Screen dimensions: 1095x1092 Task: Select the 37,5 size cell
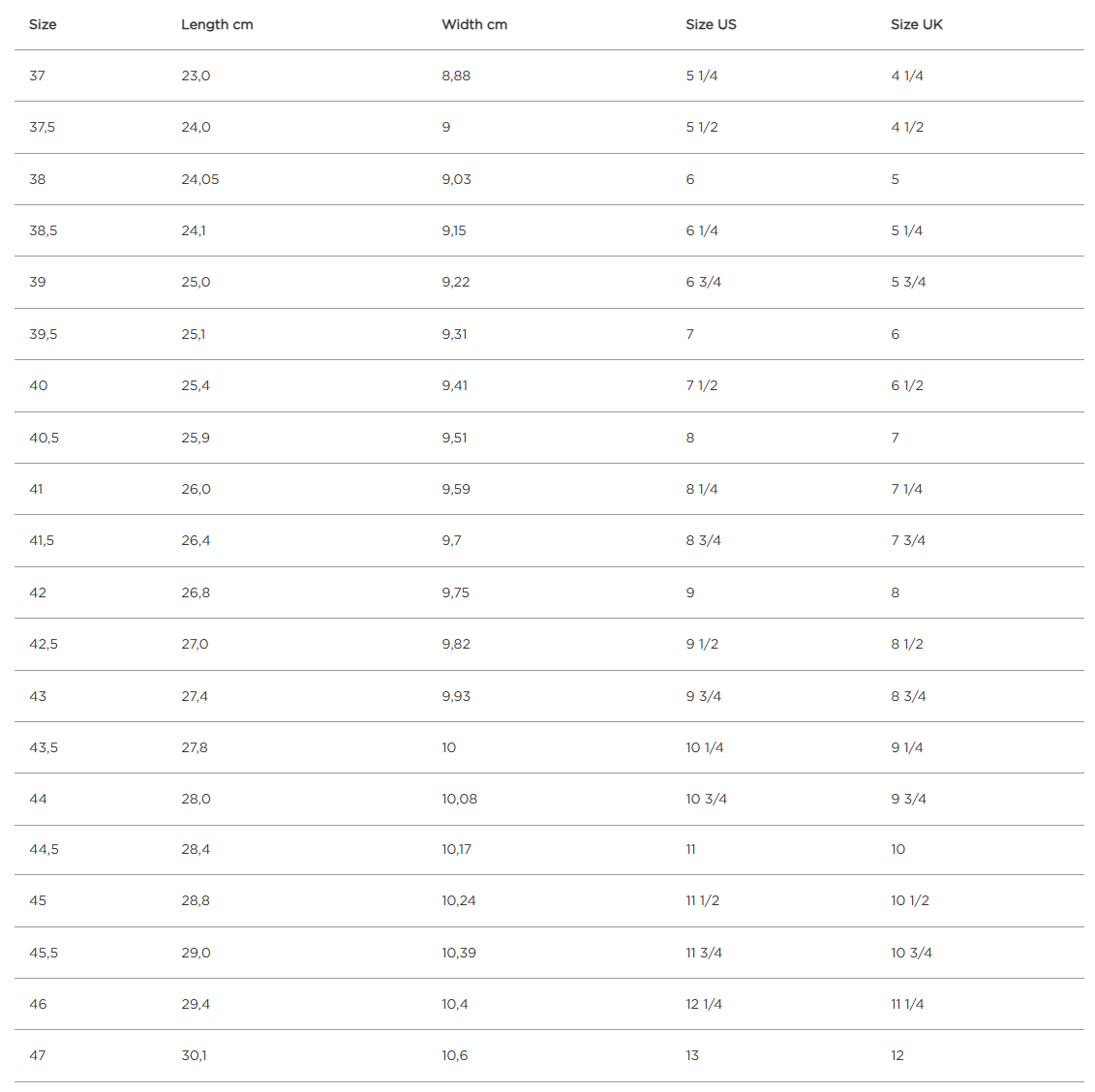pyautogui.click(x=42, y=127)
